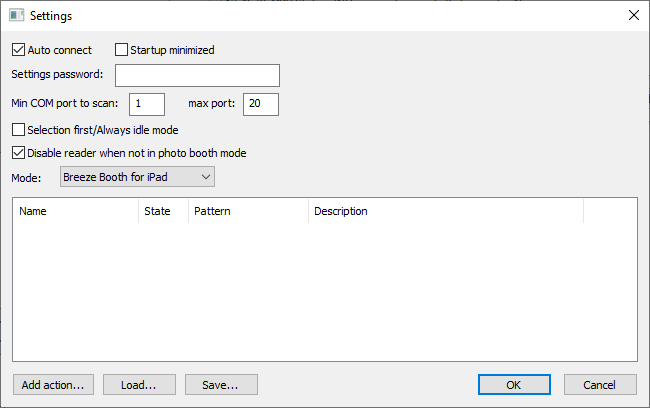The width and height of the screenshot is (650, 408).
Task: Click the max port input box
Action: tap(260, 104)
